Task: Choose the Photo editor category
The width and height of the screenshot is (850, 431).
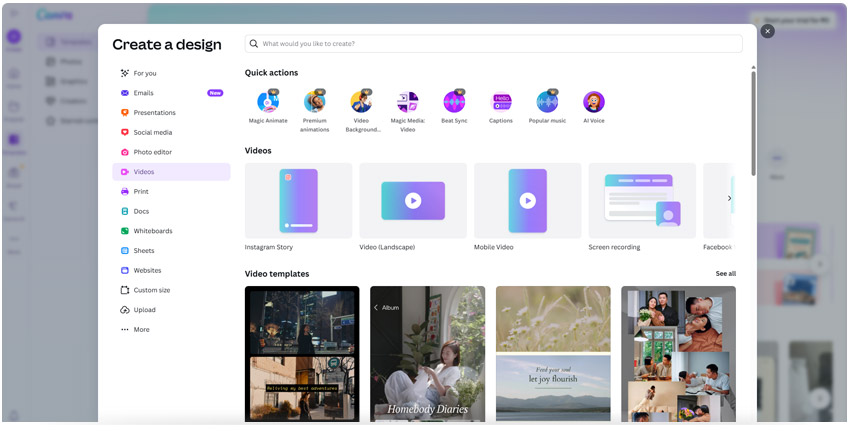Action: tap(171, 152)
